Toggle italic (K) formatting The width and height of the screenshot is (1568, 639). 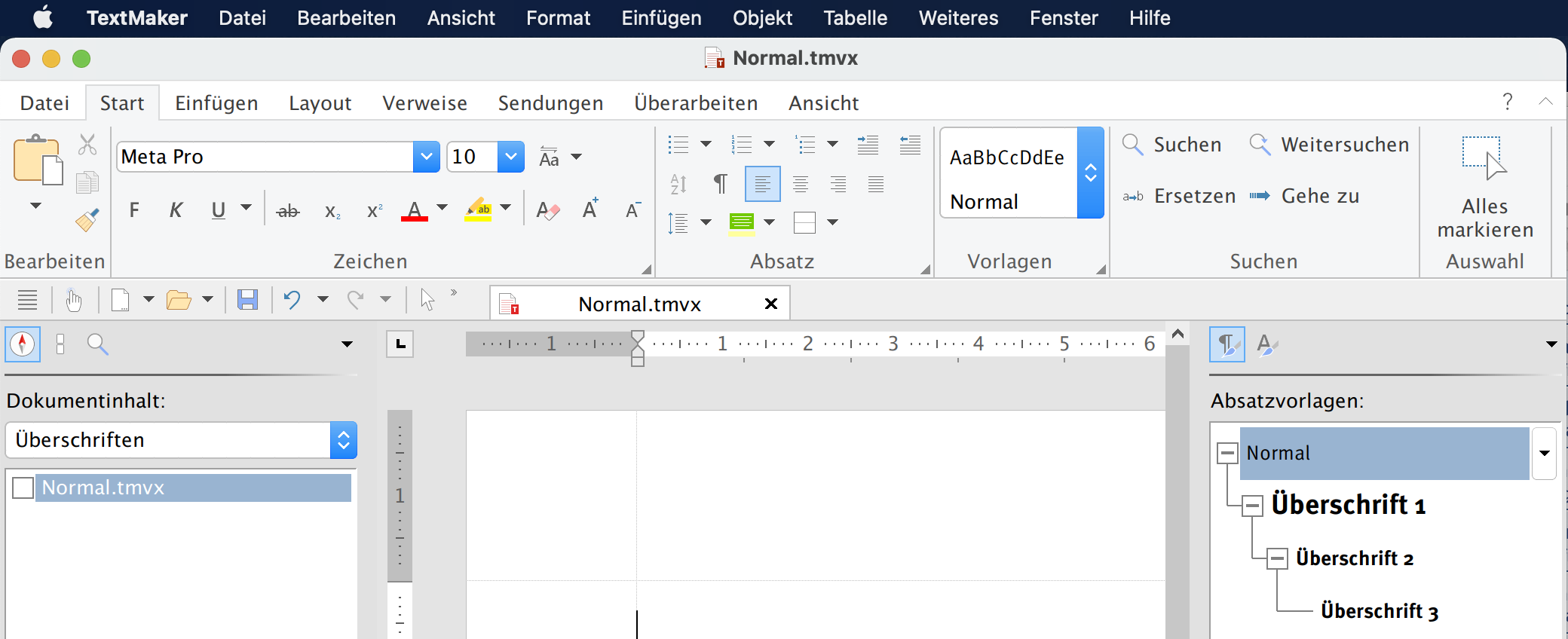coord(176,210)
